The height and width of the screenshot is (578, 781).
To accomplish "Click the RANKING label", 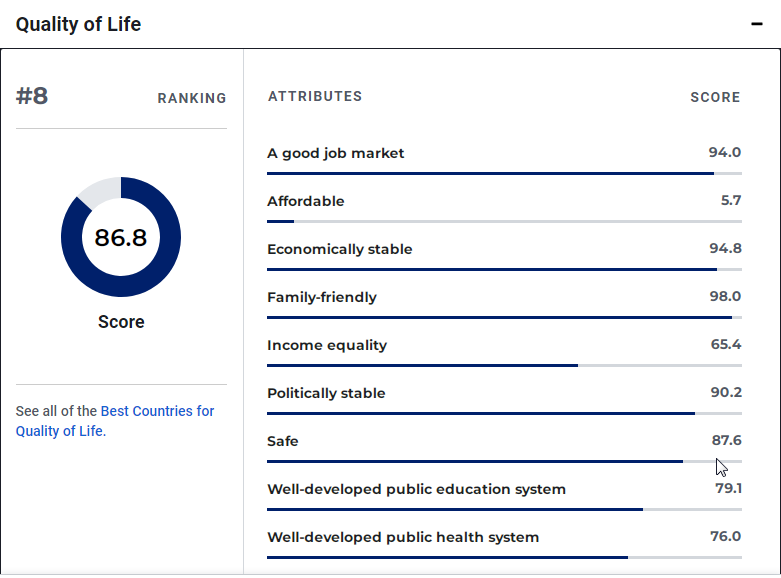I will pyautogui.click(x=192, y=98).
